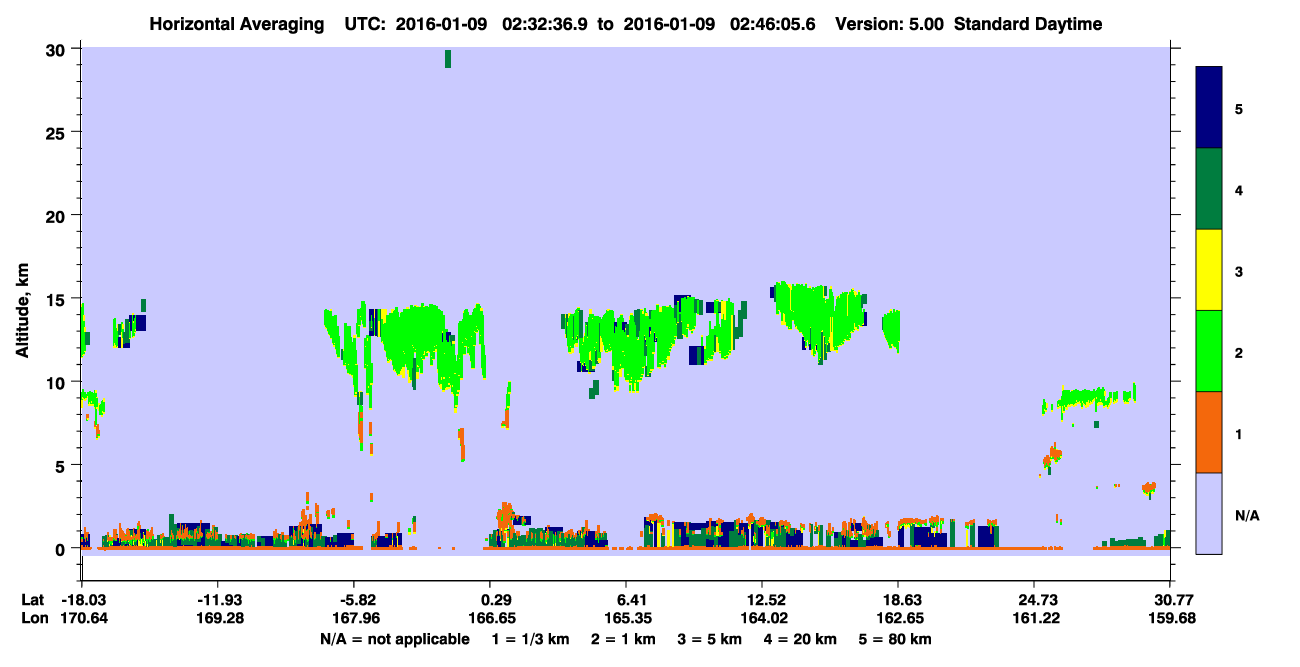Click the colorbar number label 3
The height and width of the screenshot is (667, 1300).
[x=1239, y=270]
